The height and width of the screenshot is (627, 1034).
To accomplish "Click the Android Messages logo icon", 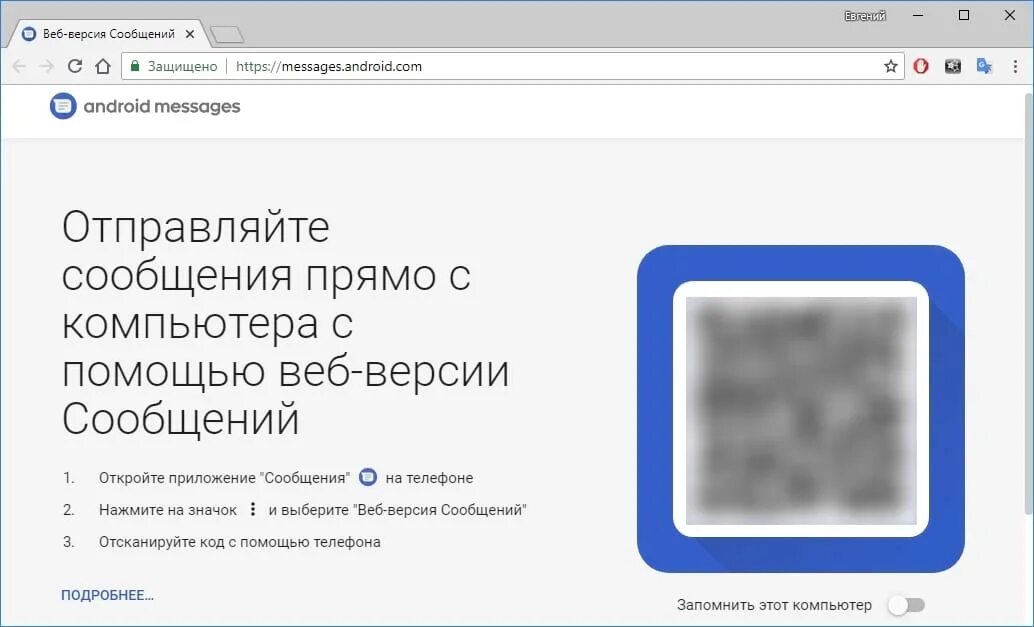I will click(63, 106).
